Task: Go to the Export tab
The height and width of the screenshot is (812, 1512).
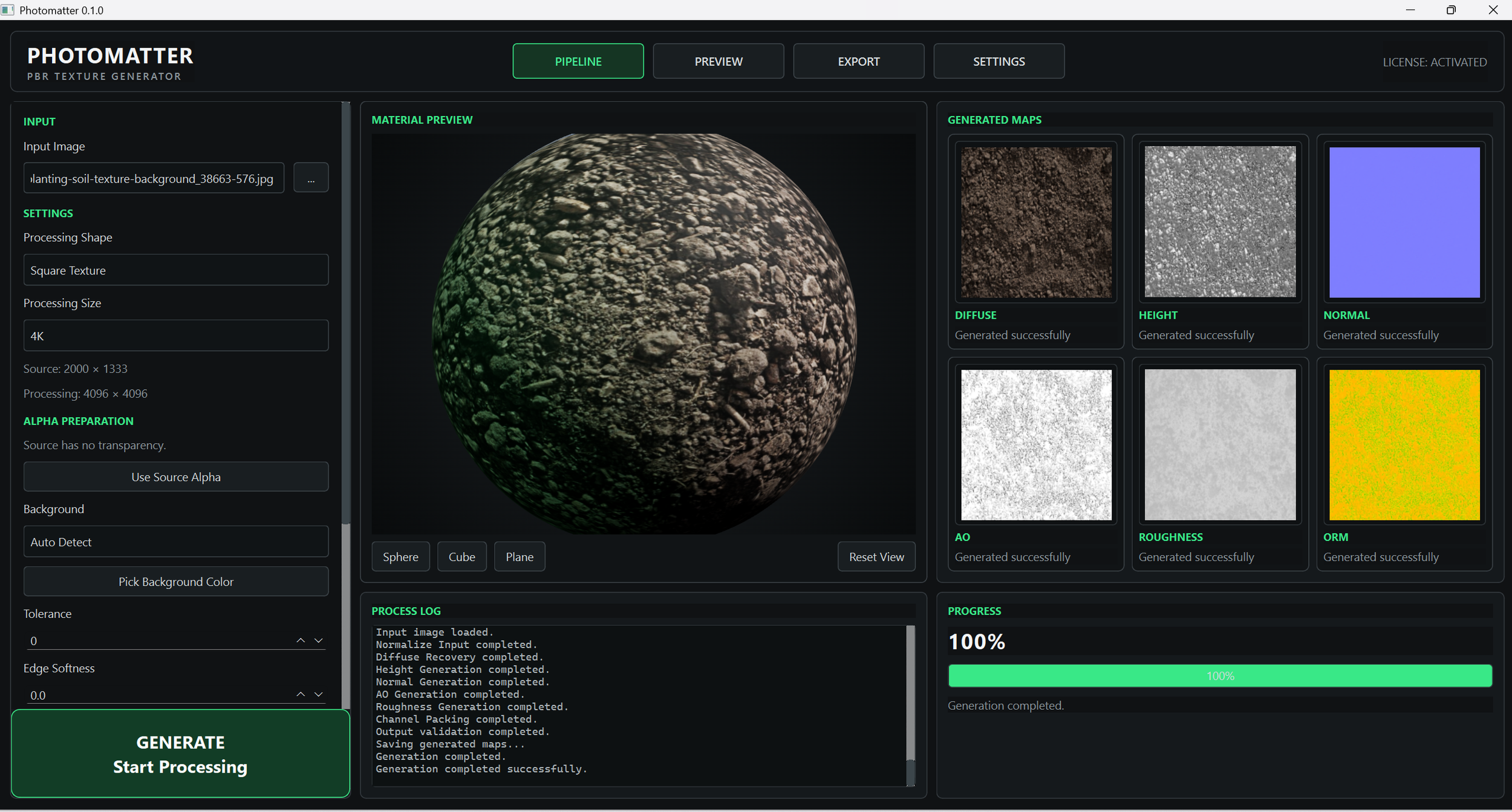Action: pos(859,61)
